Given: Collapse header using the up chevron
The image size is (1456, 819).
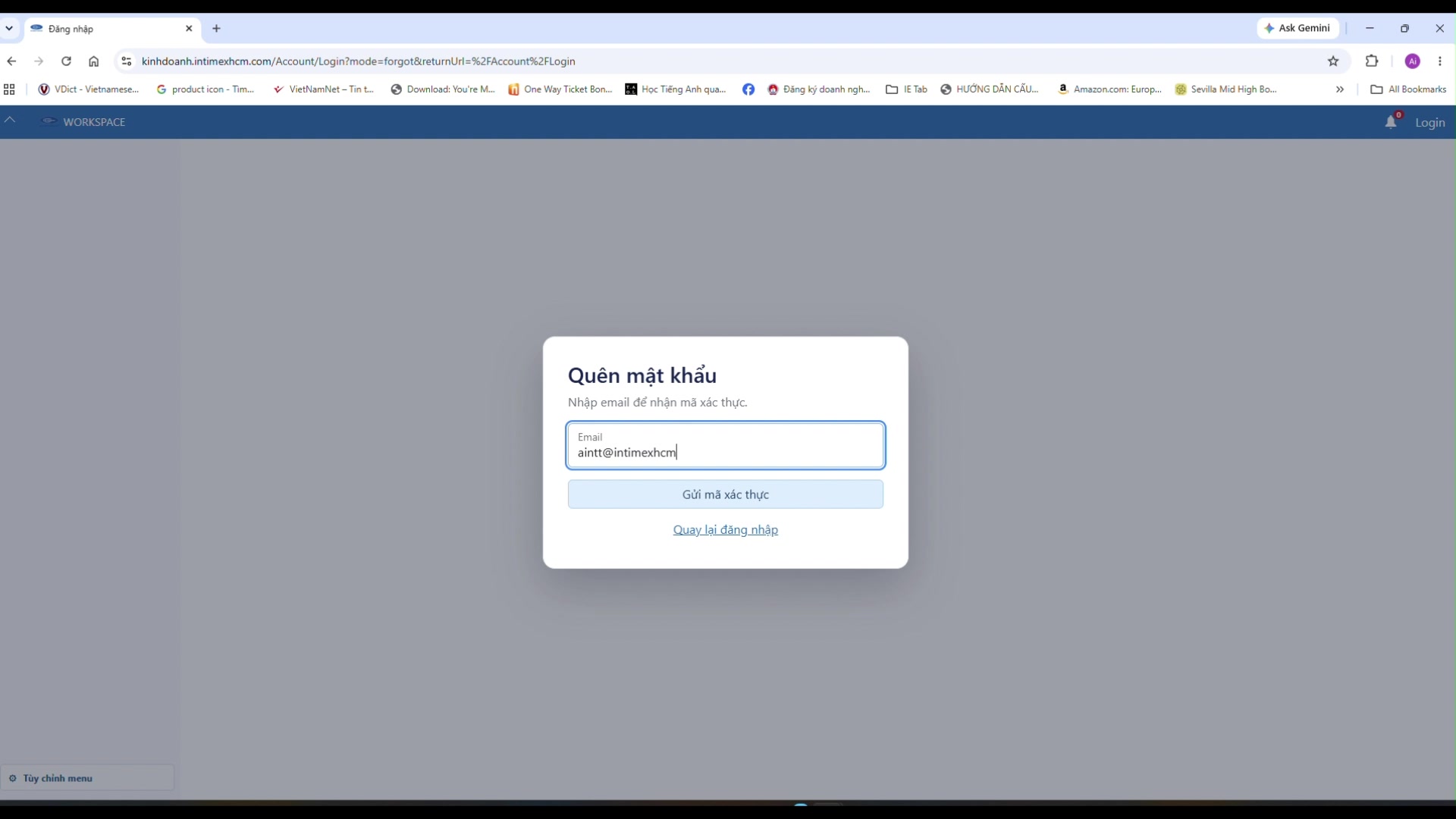Looking at the screenshot, I should (10, 120).
